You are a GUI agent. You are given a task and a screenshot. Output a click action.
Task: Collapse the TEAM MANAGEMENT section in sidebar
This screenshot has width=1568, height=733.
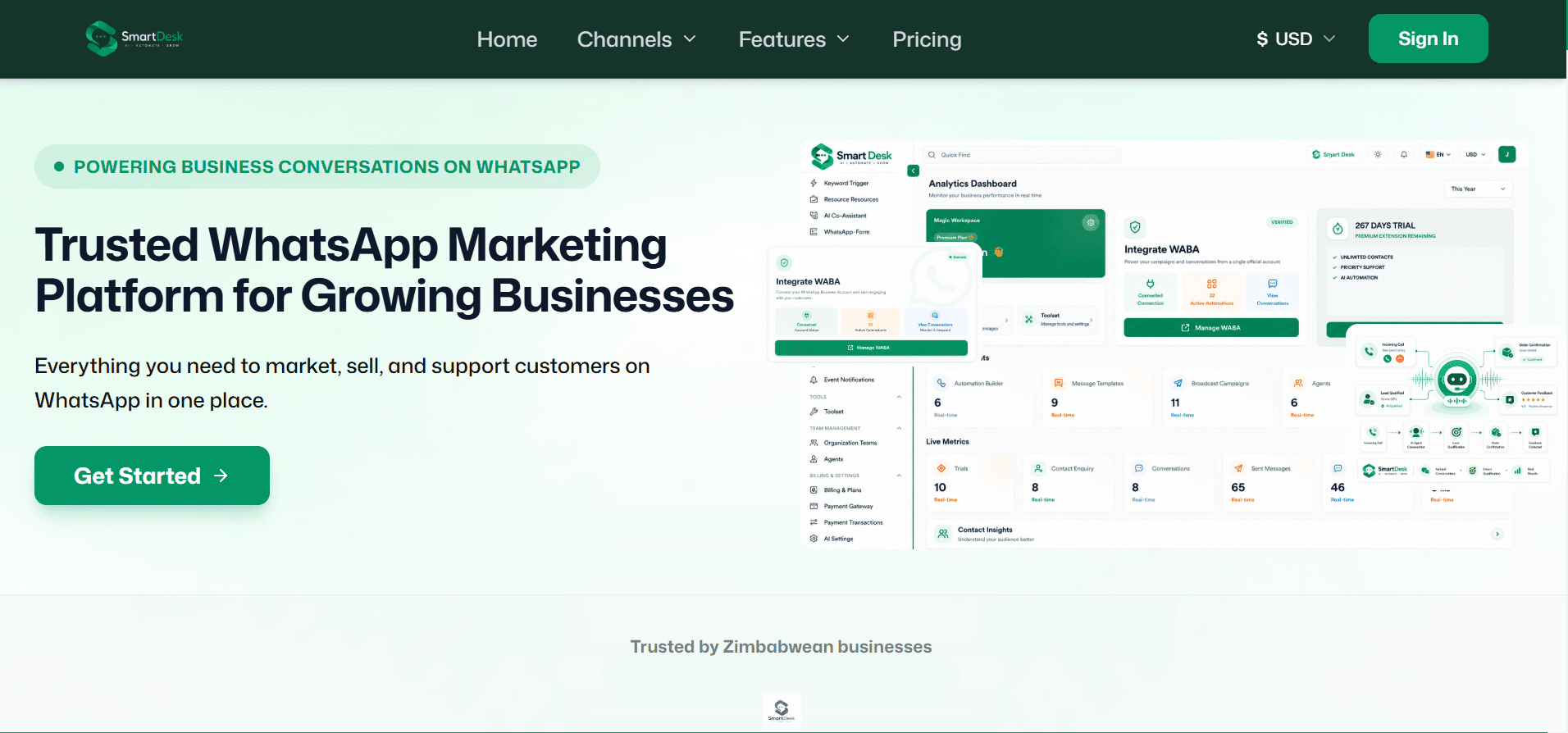899,428
